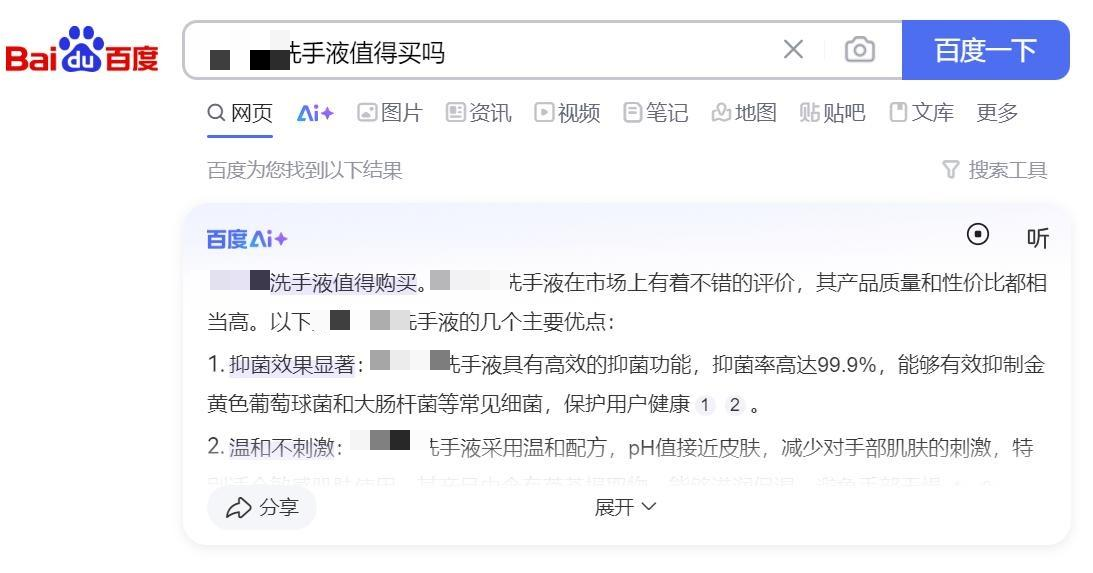The width and height of the screenshot is (1093, 573).
Task: Open citation reference 1
Action: click(706, 405)
